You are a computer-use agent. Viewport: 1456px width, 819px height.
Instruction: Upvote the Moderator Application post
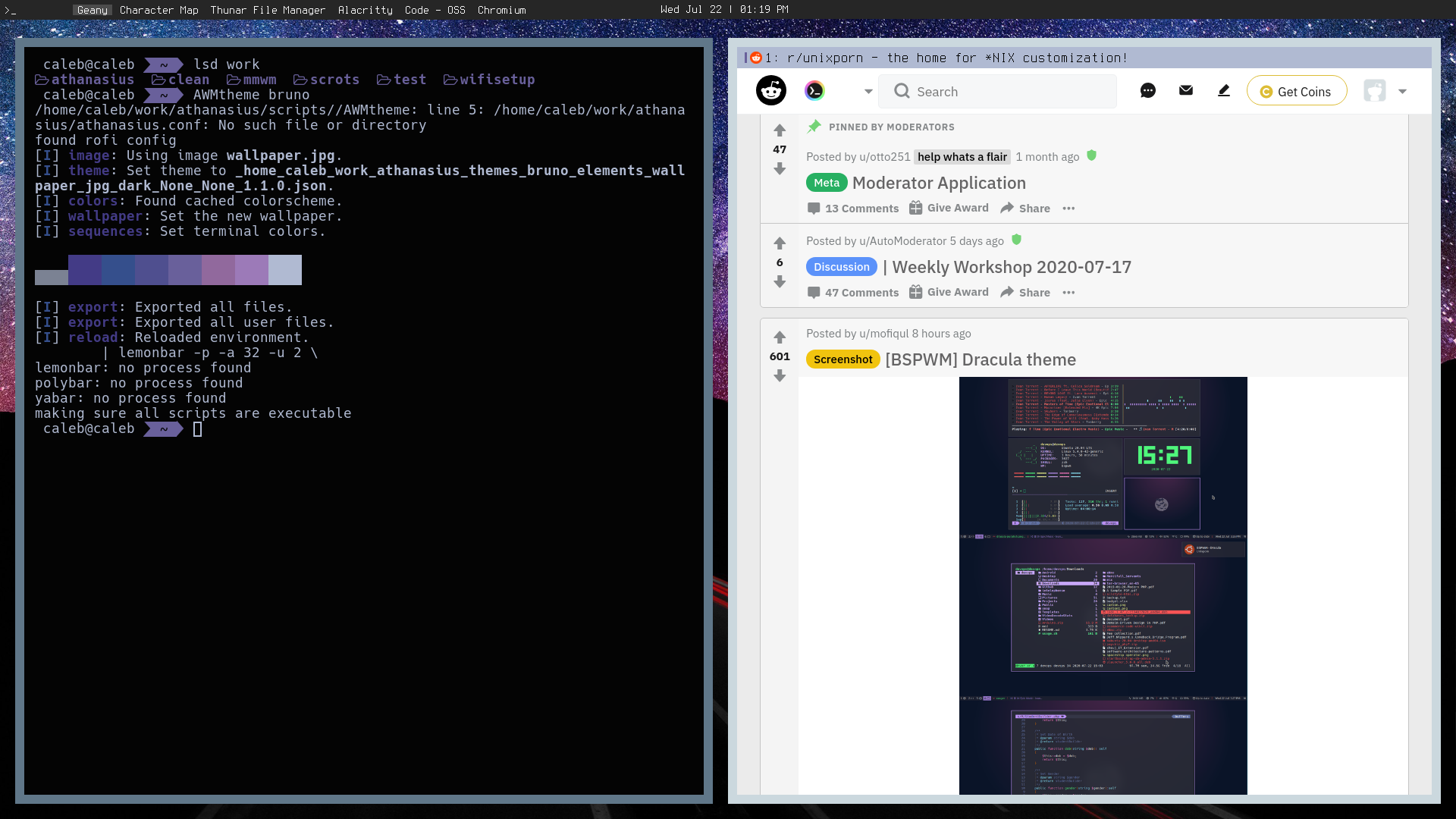[x=780, y=130]
